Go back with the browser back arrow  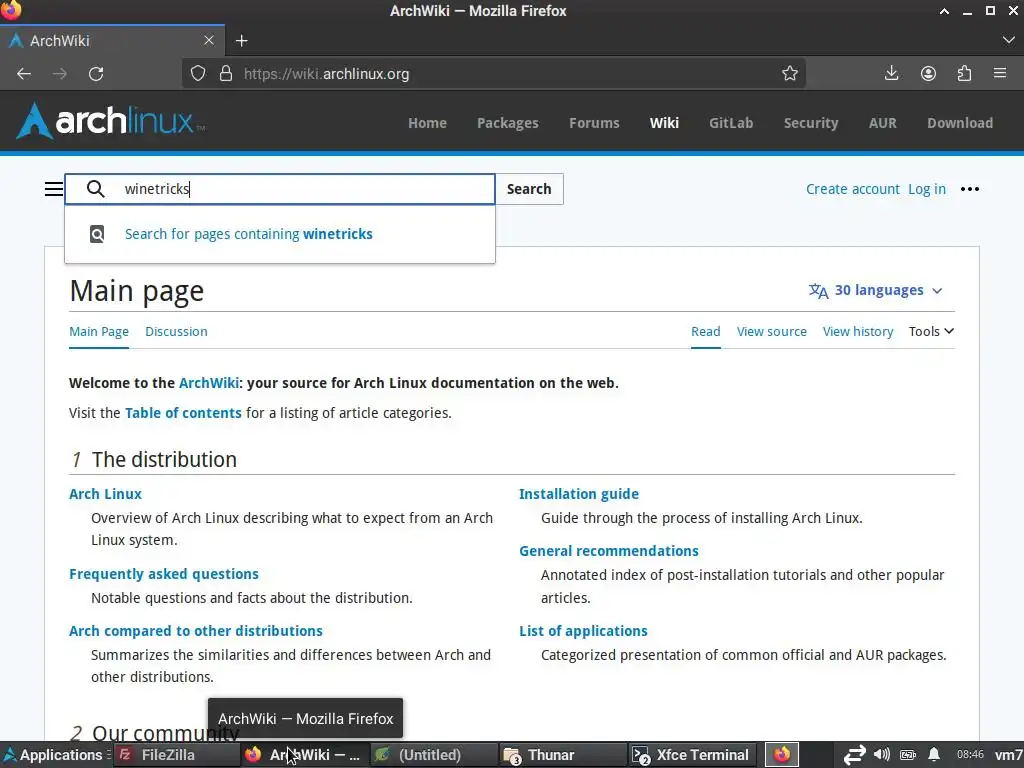point(24,74)
